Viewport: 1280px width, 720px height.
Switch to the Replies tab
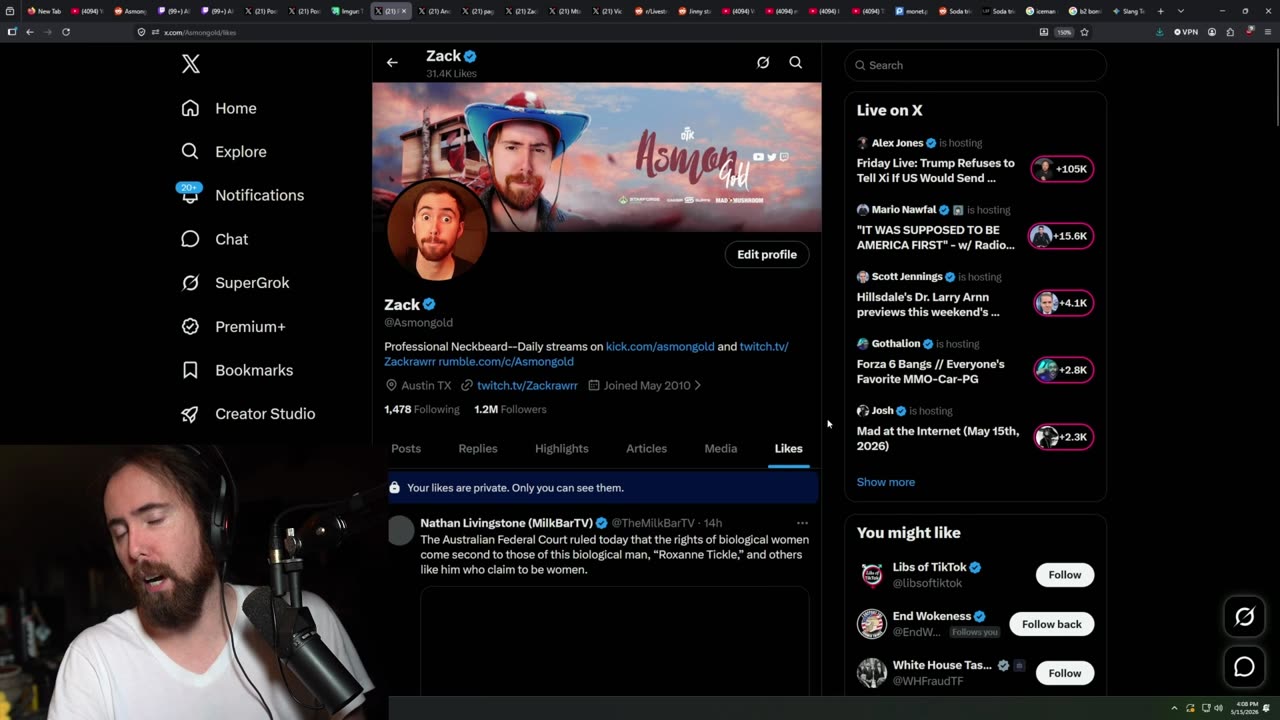[x=478, y=449]
